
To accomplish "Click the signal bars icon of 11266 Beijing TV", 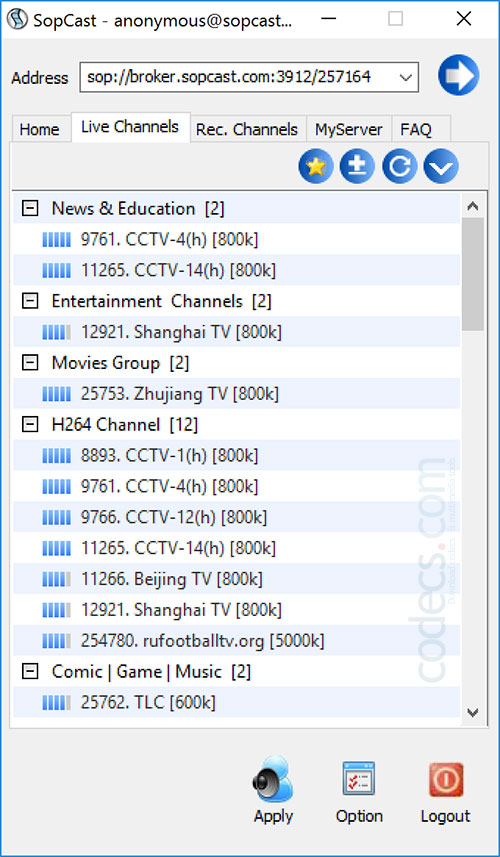I will pos(56,579).
